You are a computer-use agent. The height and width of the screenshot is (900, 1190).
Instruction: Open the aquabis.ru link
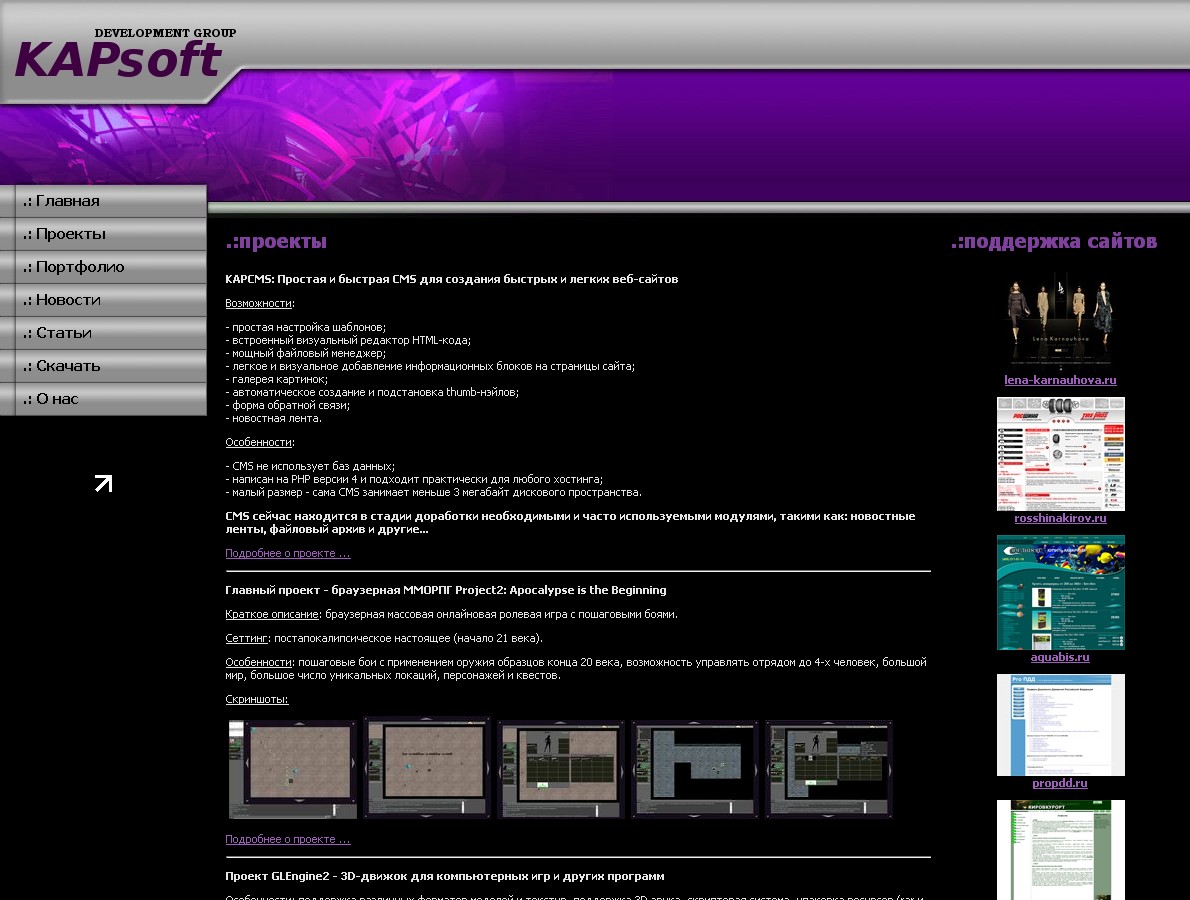(x=1060, y=657)
